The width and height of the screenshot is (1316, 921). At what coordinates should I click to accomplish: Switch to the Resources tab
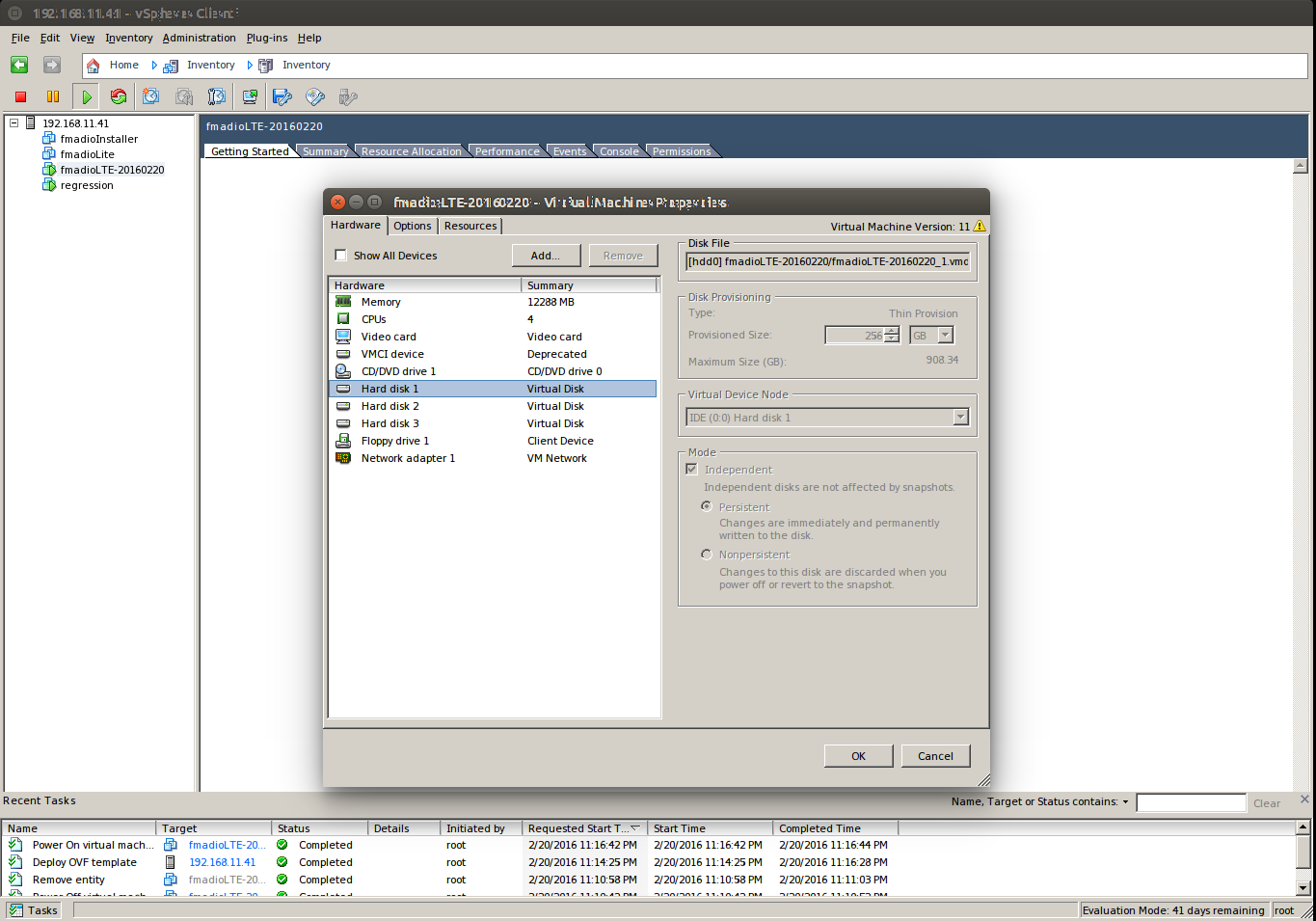470,226
